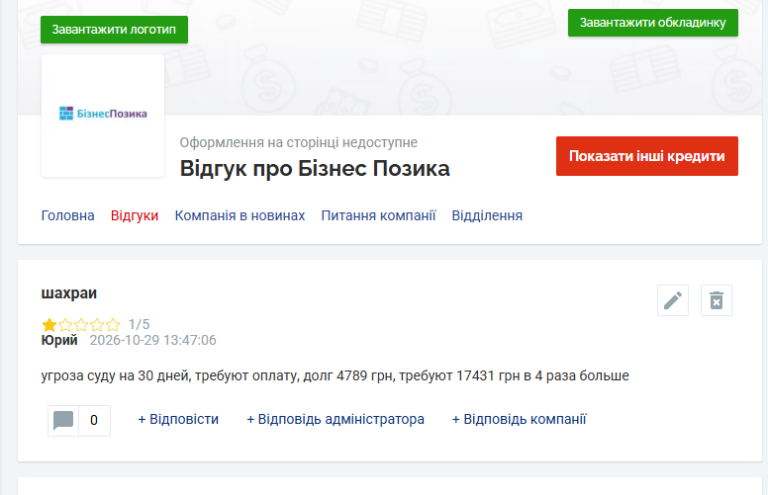Add administrator reply via + Відповідь адміністратора

click(336, 419)
